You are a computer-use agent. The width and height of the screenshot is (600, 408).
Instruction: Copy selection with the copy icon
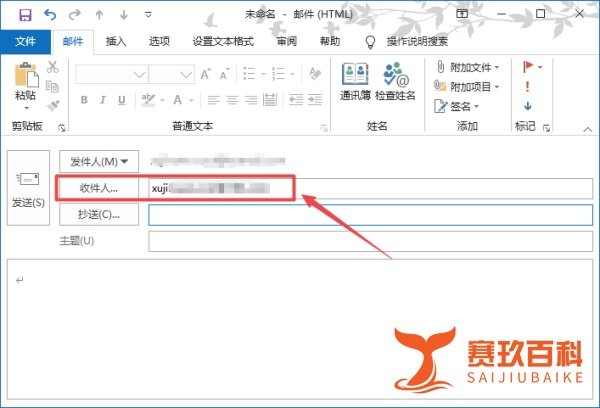52,86
